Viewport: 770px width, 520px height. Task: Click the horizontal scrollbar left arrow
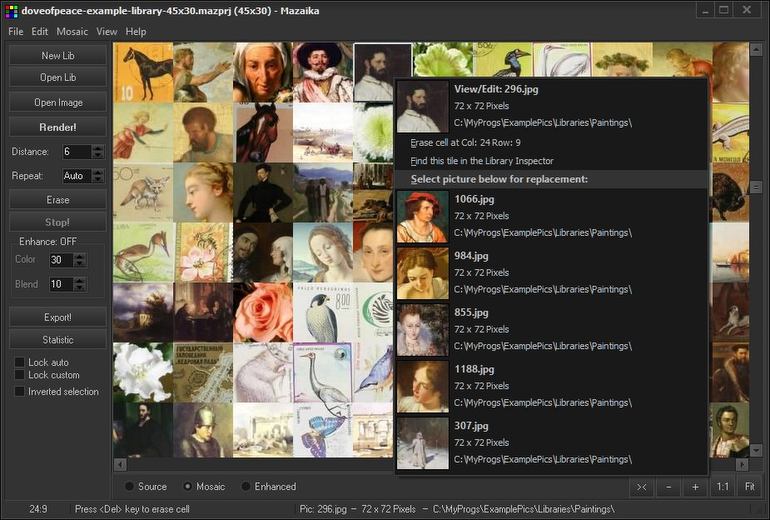(120, 464)
